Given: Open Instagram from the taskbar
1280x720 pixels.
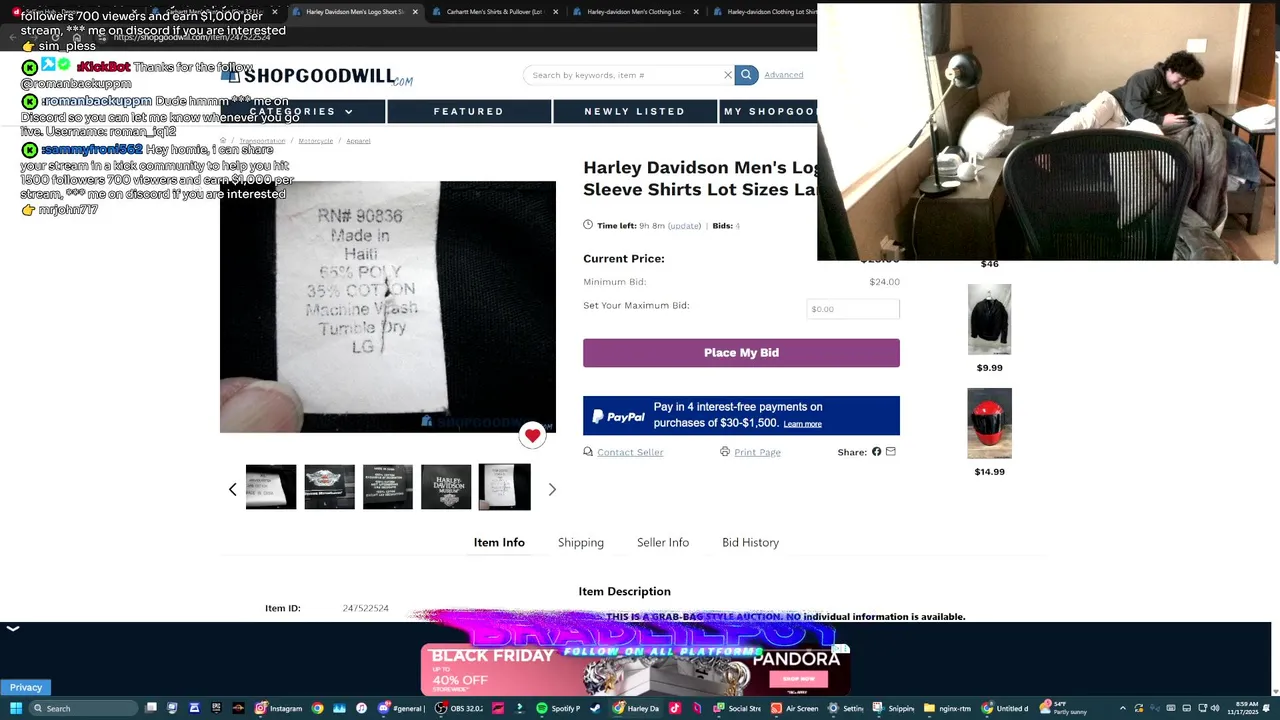Looking at the screenshot, I should point(279,708).
